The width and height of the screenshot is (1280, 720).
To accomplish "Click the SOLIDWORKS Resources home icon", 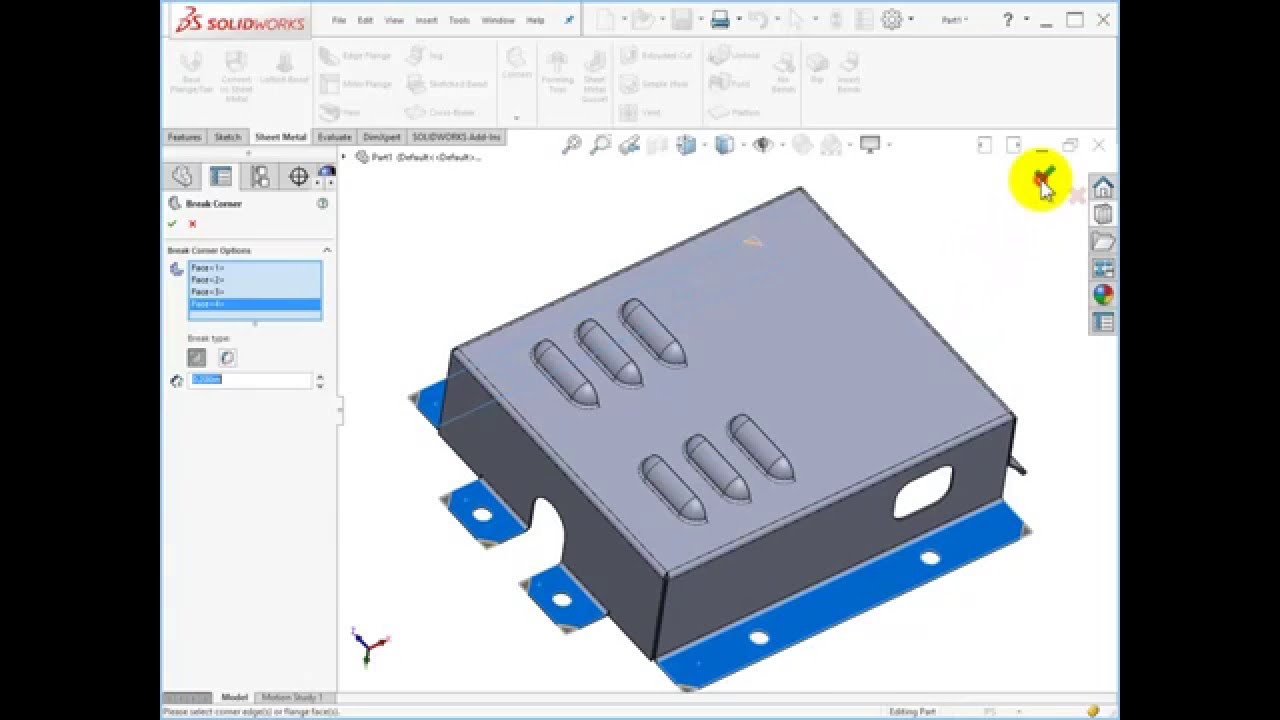I will pyautogui.click(x=1103, y=188).
